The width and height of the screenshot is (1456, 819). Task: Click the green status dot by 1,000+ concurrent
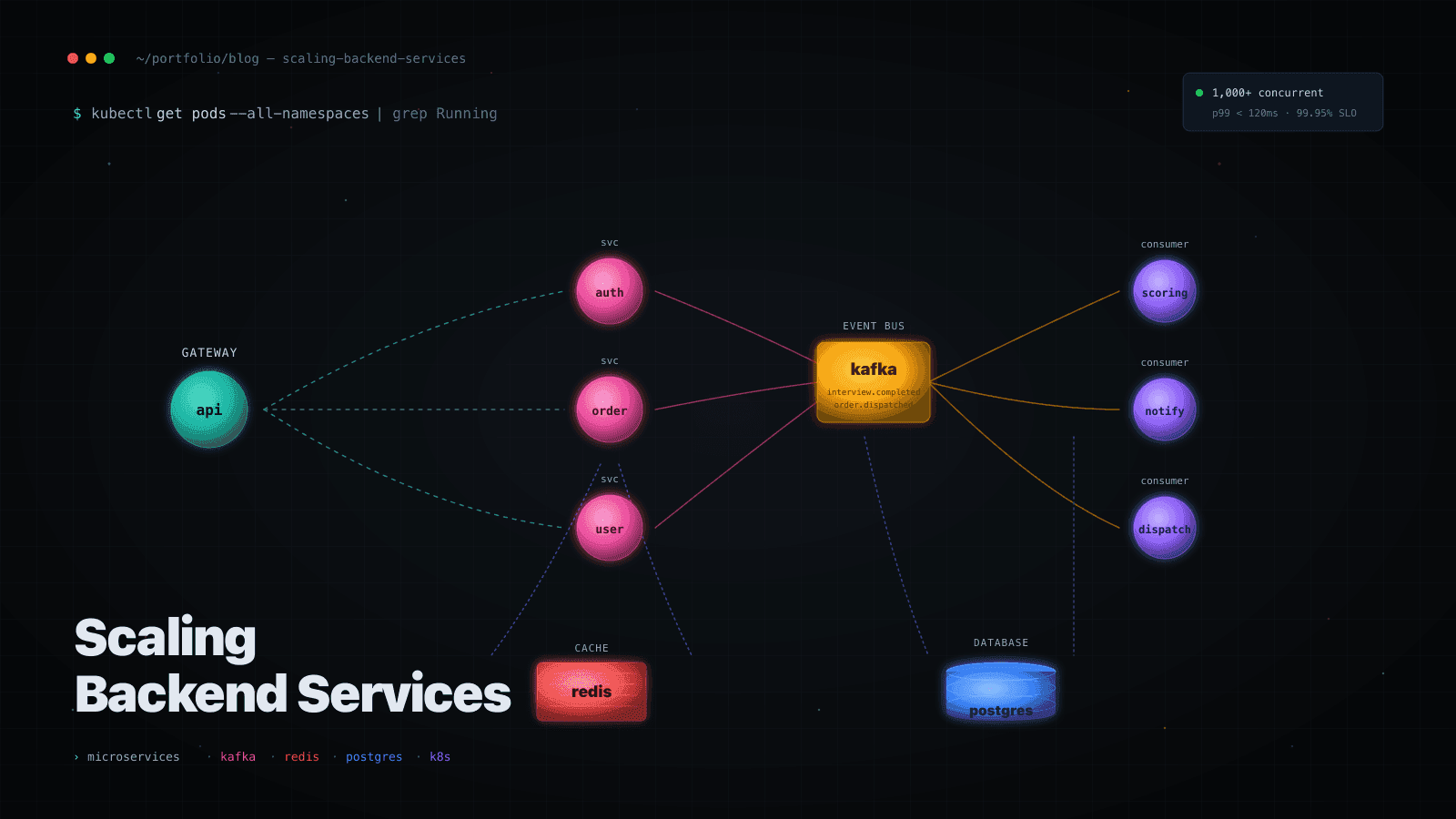1199,93
